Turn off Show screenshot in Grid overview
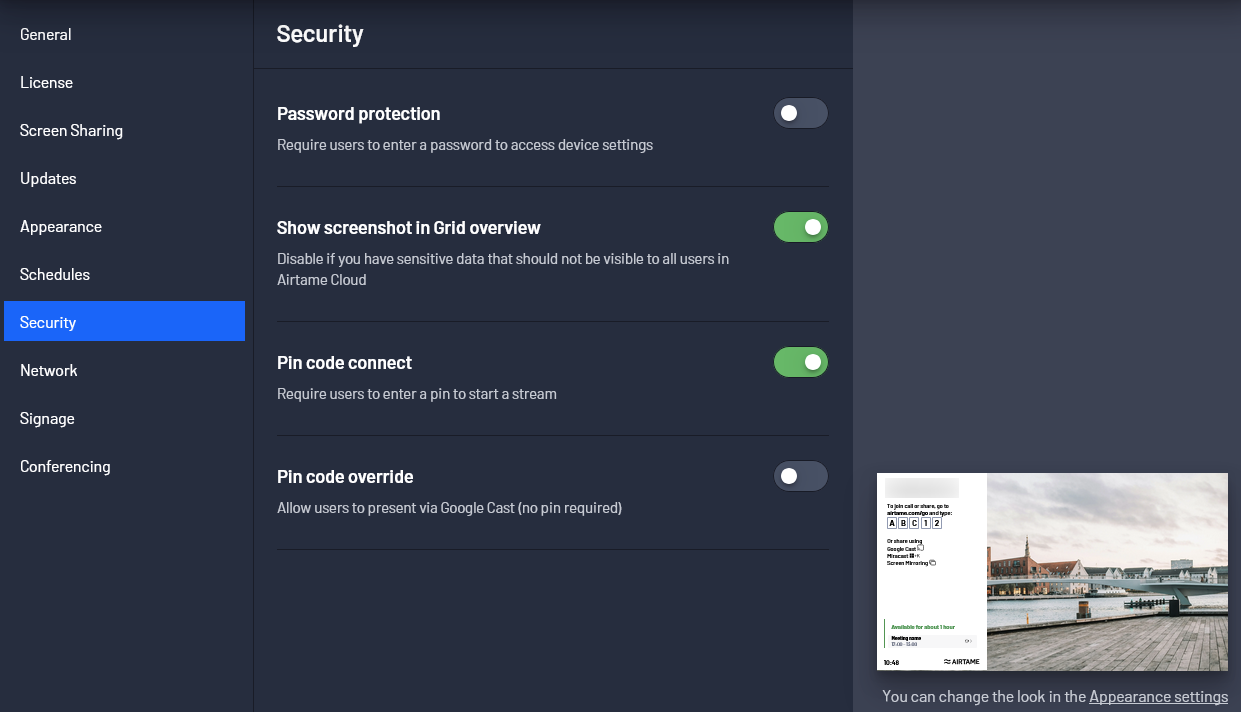 [x=801, y=227]
